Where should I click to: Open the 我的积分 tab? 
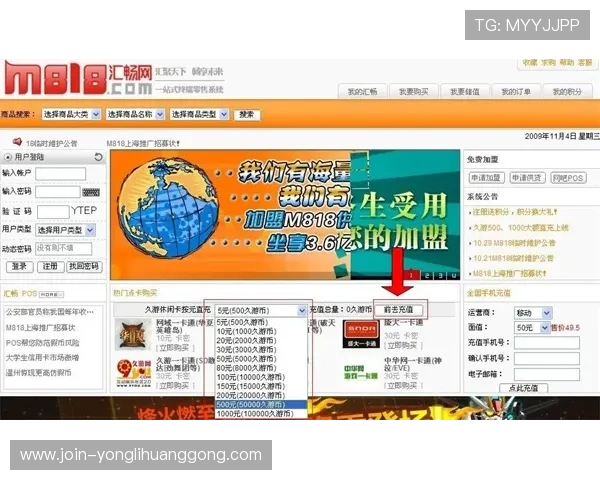(x=567, y=92)
